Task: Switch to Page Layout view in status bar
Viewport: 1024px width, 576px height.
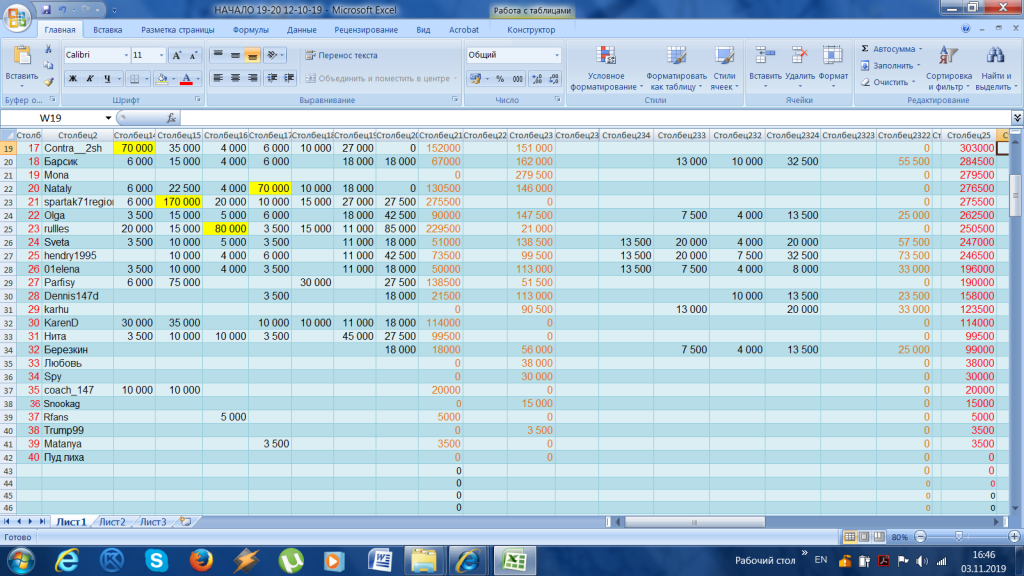Action: (864, 537)
